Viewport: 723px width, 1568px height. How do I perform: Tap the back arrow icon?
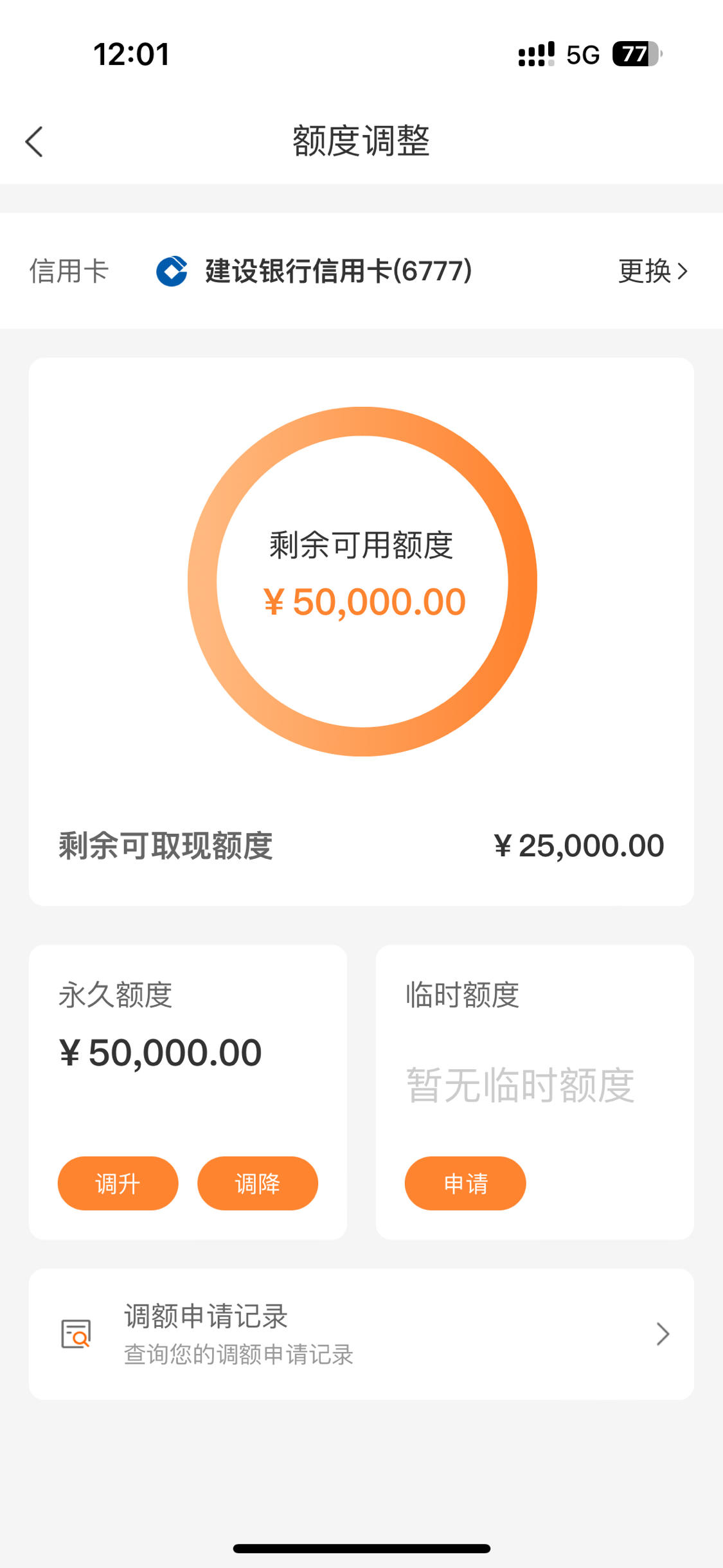[x=34, y=141]
